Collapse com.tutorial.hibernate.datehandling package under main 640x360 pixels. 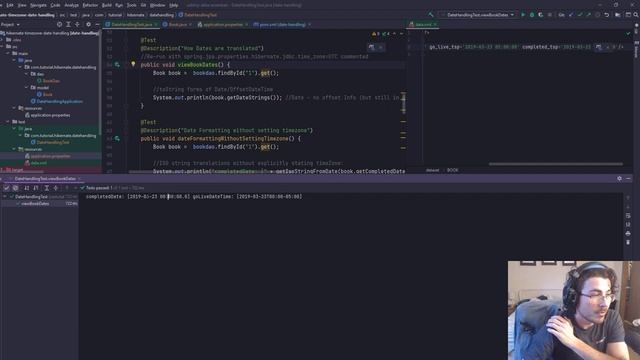tap(20, 67)
